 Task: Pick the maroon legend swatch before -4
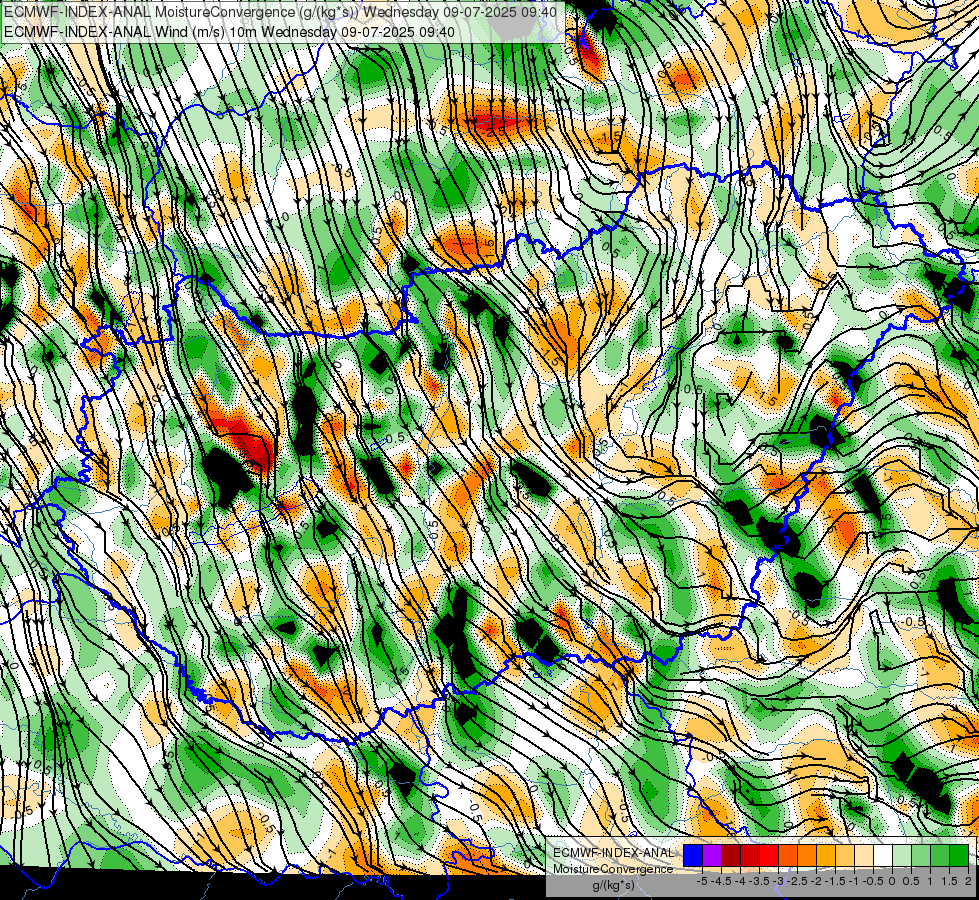[731, 855]
